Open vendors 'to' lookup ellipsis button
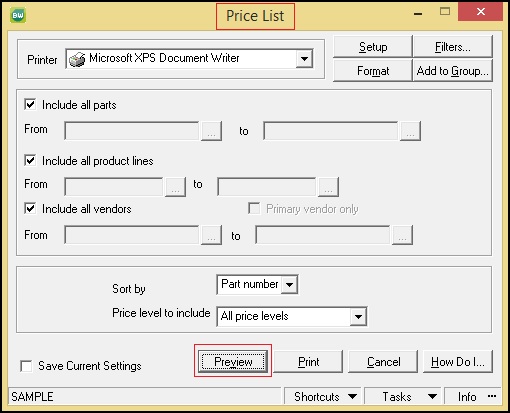 click(x=402, y=235)
